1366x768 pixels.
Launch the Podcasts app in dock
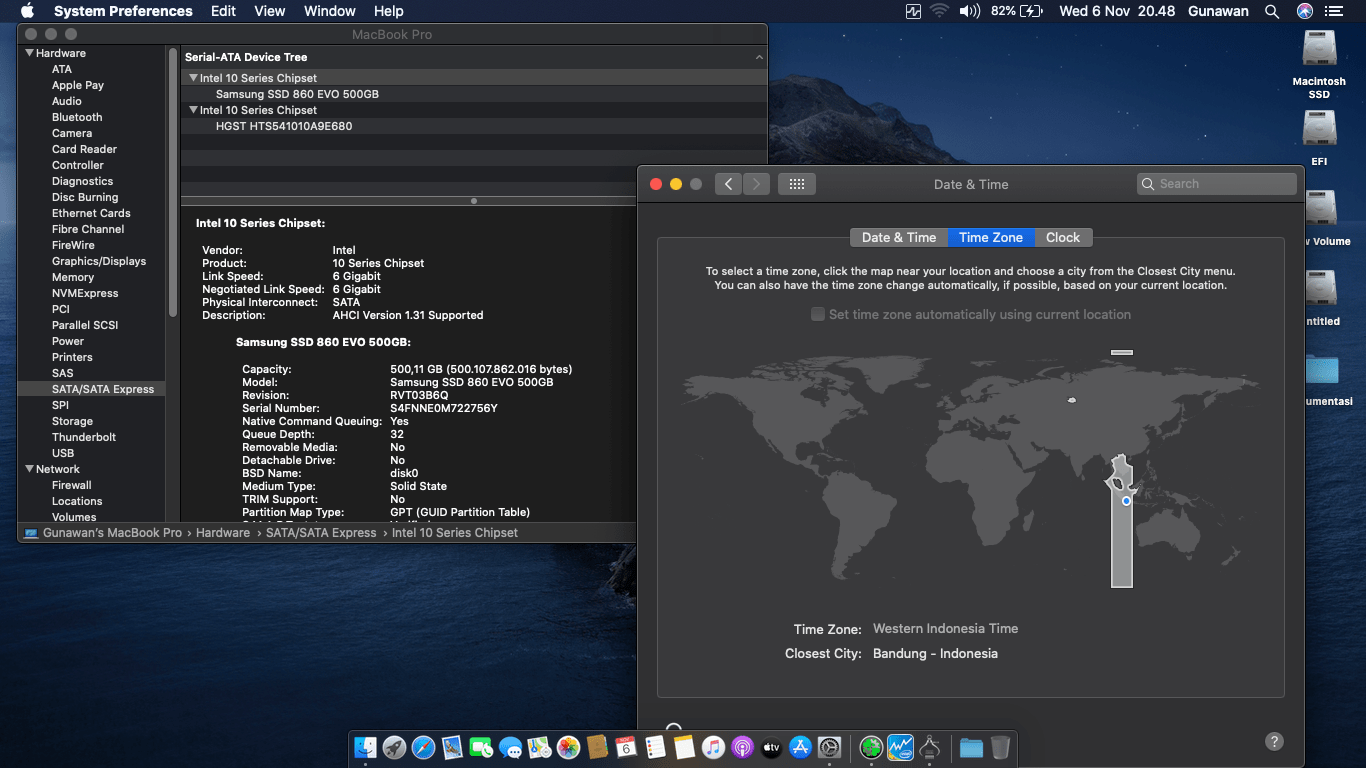742,747
